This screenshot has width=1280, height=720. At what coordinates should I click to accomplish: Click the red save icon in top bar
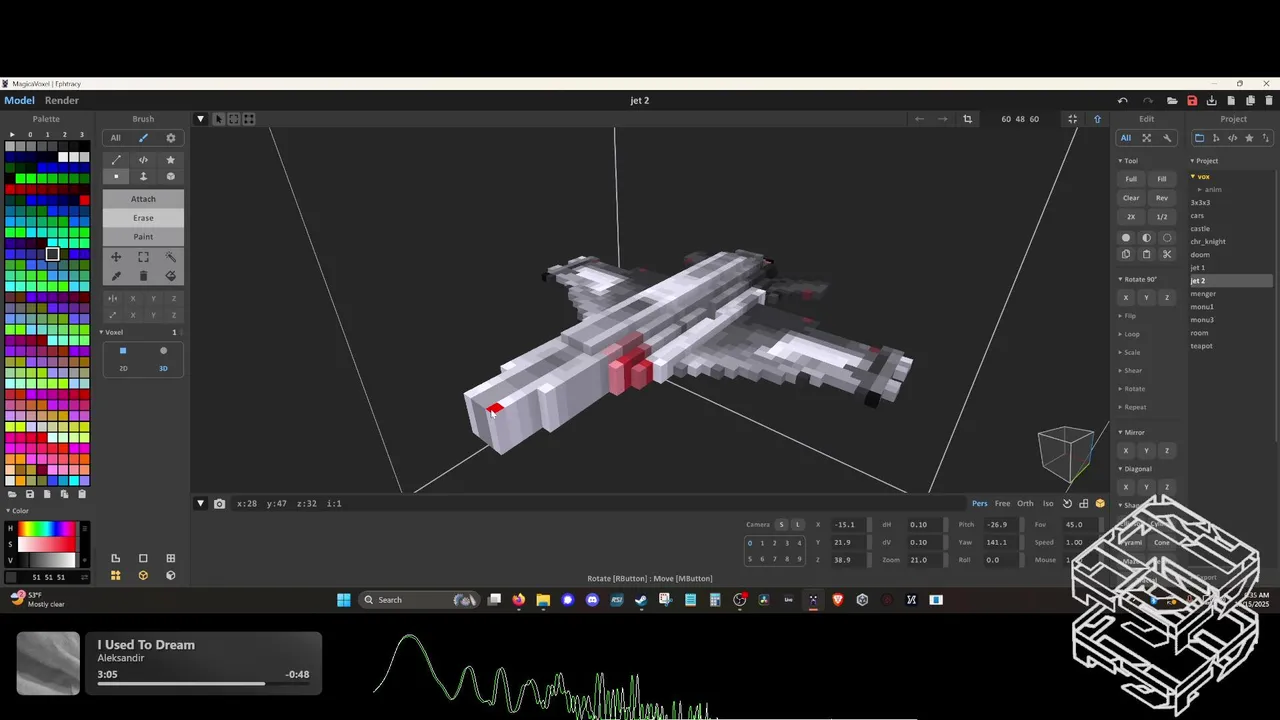(1192, 101)
